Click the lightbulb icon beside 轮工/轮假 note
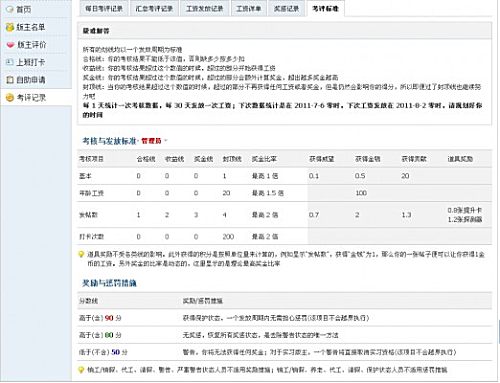 coord(81,370)
